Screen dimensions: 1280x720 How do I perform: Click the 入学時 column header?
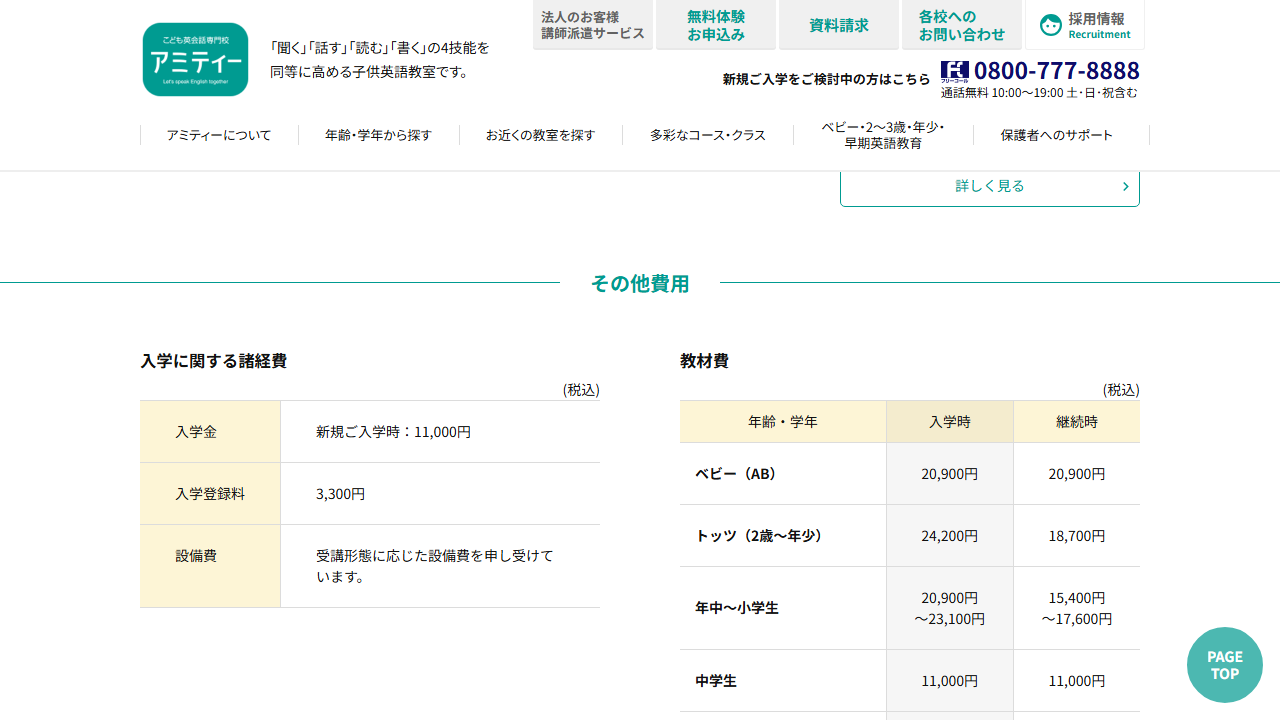pos(950,422)
